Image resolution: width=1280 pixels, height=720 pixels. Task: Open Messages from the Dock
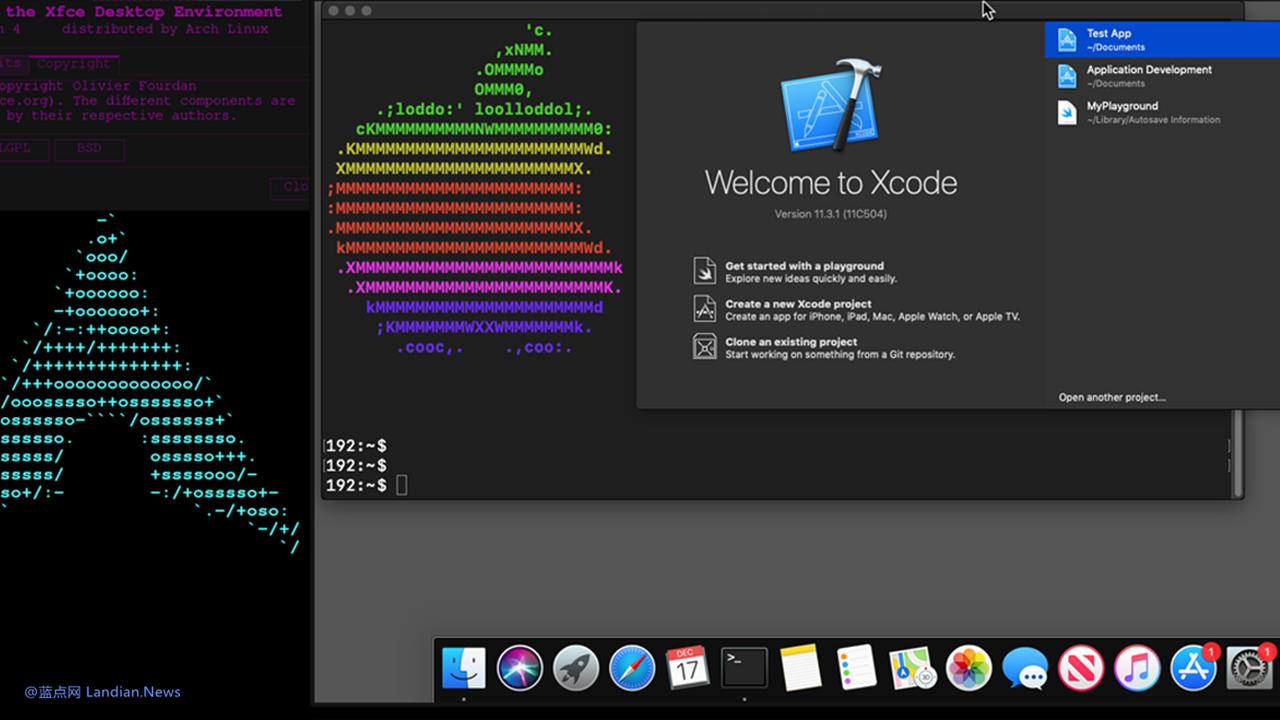click(x=1025, y=669)
